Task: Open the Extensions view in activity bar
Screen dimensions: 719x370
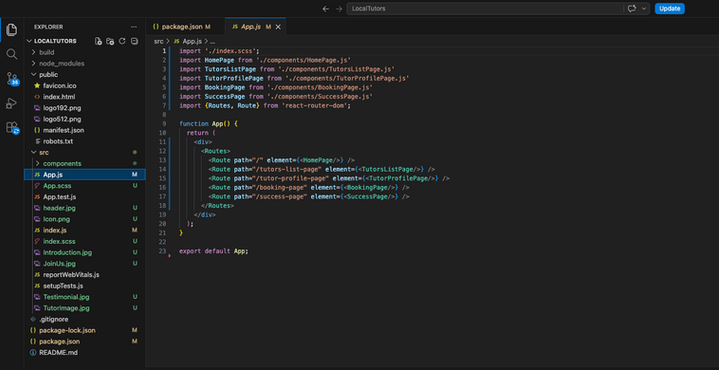Action: (12, 127)
